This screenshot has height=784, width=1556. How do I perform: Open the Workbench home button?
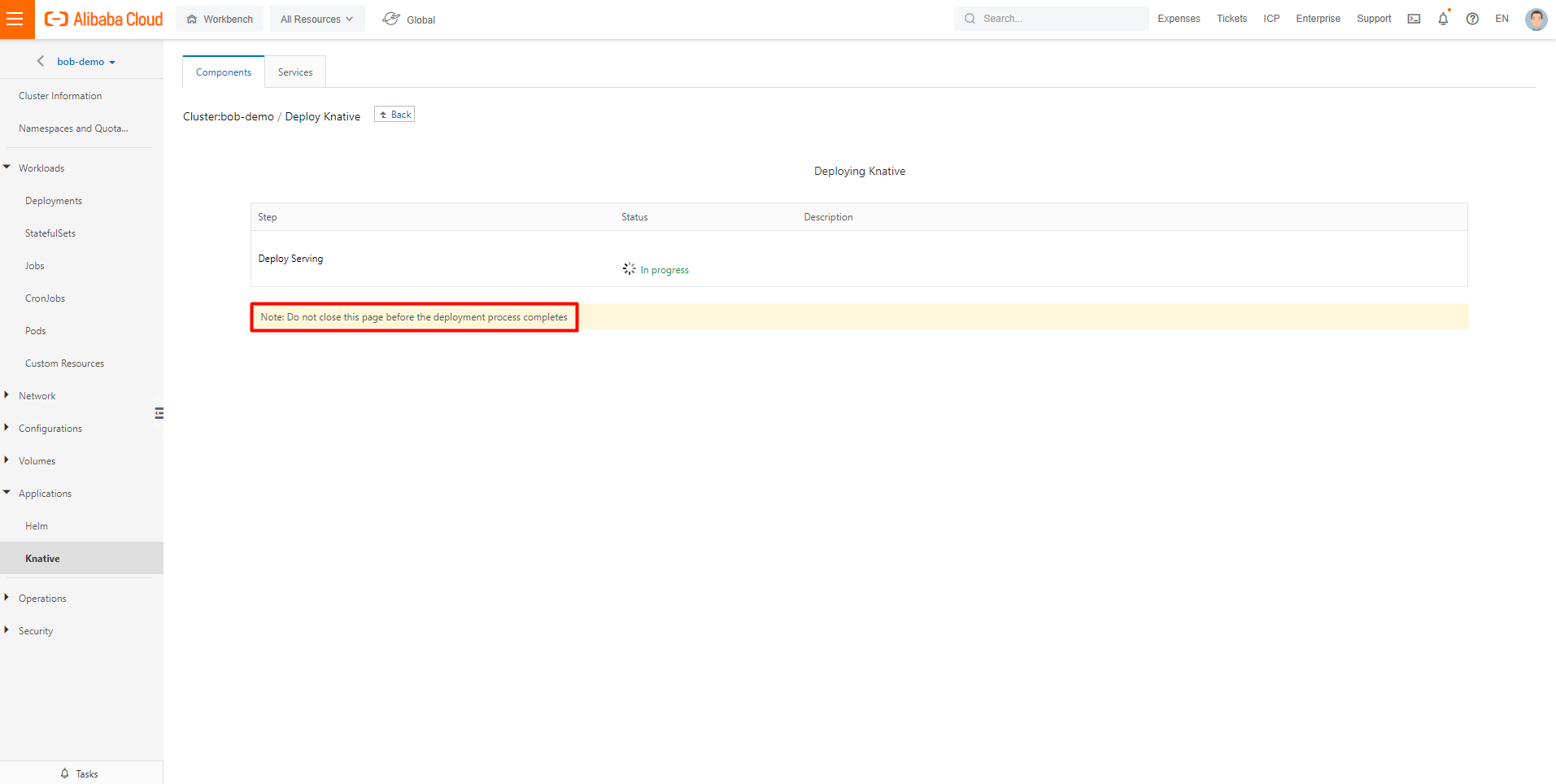tap(220, 19)
